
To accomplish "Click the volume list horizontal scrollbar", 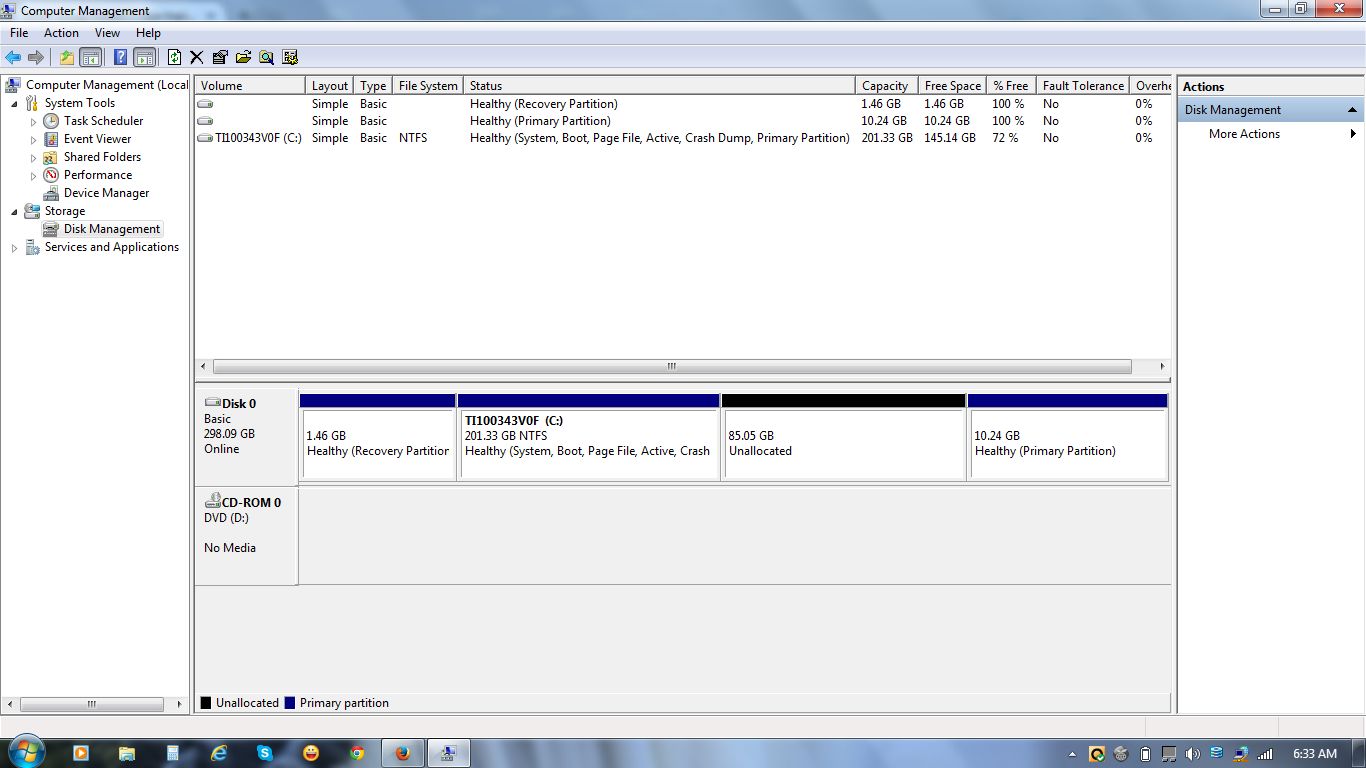I will [x=671, y=367].
